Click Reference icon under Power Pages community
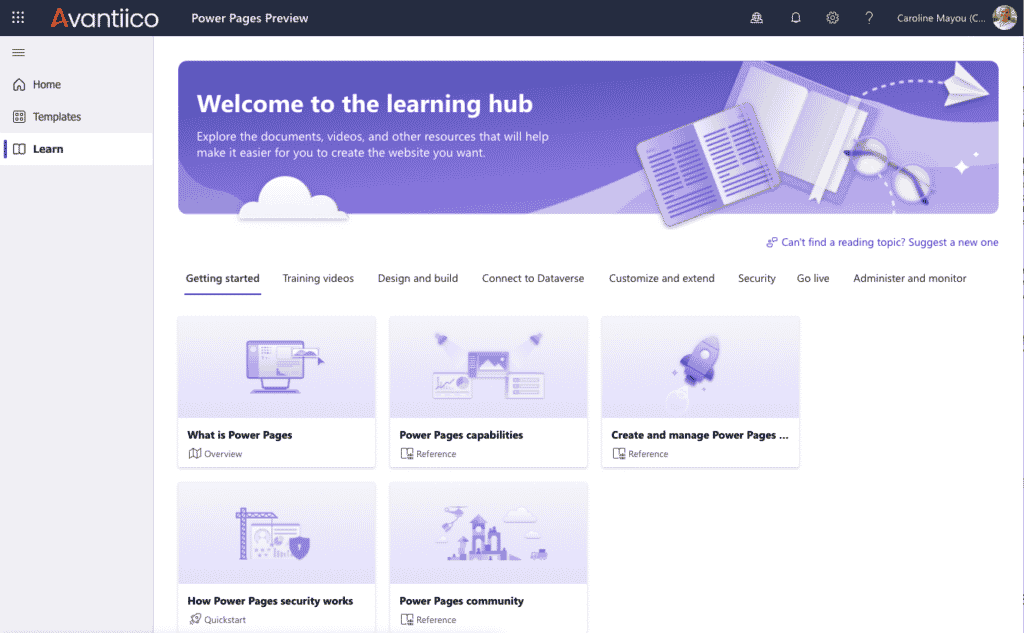This screenshot has height=633, width=1024. point(407,619)
